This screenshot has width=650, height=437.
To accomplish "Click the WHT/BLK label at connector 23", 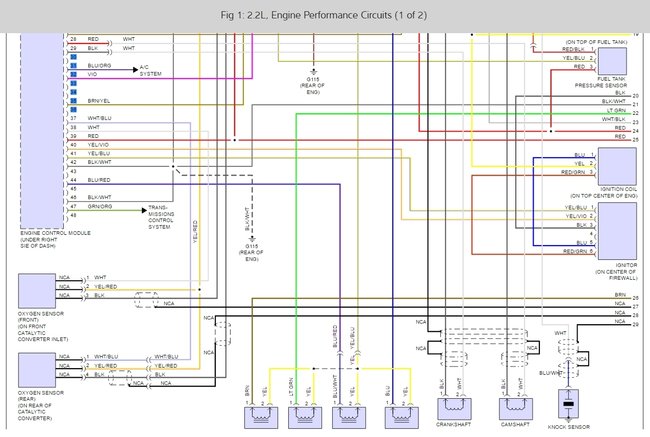I will 614,119.
